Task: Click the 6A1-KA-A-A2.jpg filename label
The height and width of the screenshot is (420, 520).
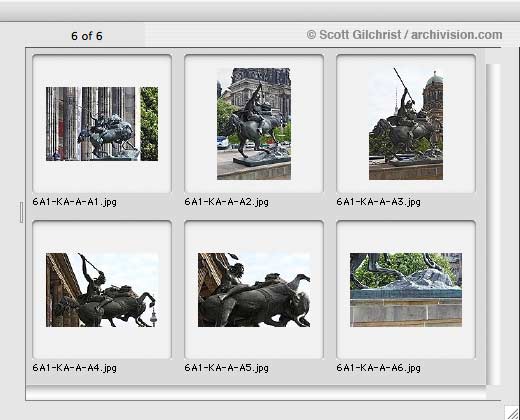Action: (226, 202)
